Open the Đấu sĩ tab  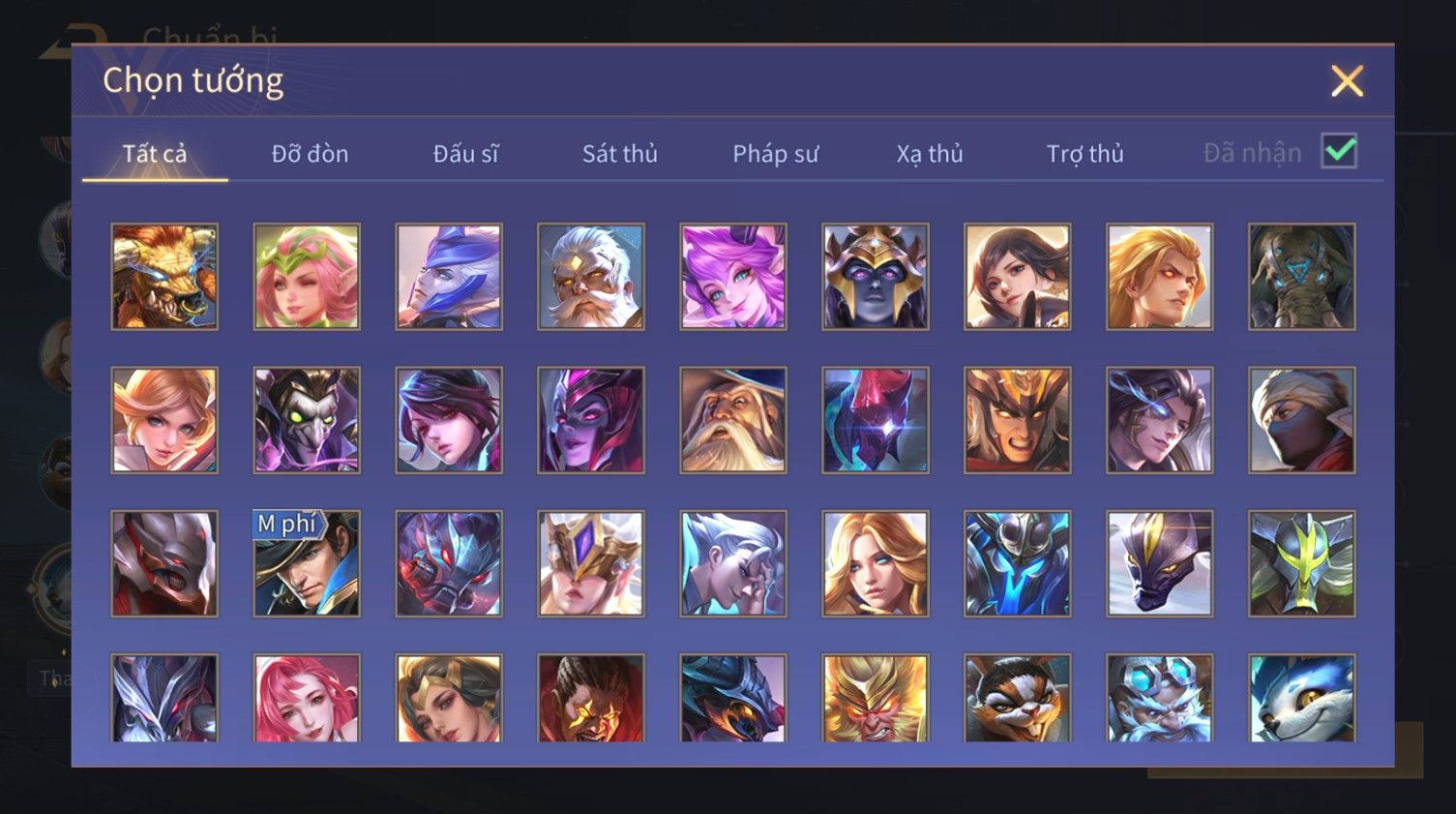(465, 153)
